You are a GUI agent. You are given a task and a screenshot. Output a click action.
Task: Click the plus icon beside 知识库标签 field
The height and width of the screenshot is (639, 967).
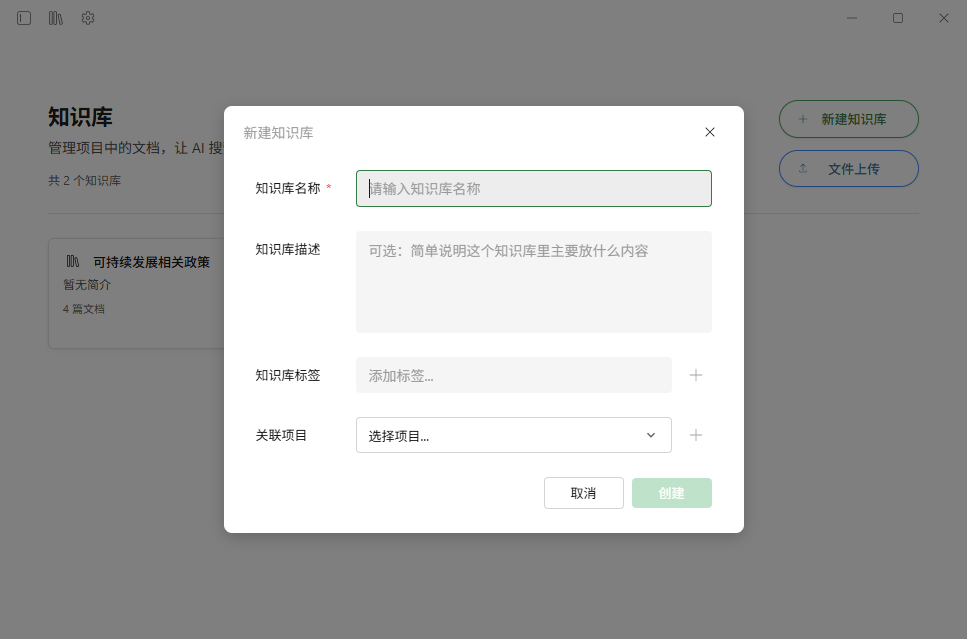click(696, 374)
